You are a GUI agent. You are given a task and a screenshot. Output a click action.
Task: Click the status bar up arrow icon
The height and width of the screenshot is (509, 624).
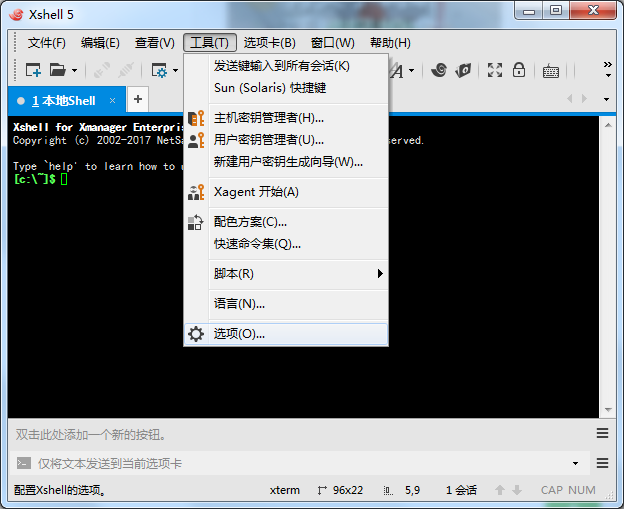click(x=500, y=490)
